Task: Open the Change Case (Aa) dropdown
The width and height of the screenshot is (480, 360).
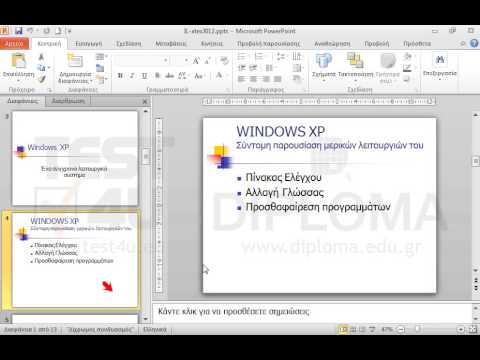Action: pyautogui.click(x=199, y=76)
